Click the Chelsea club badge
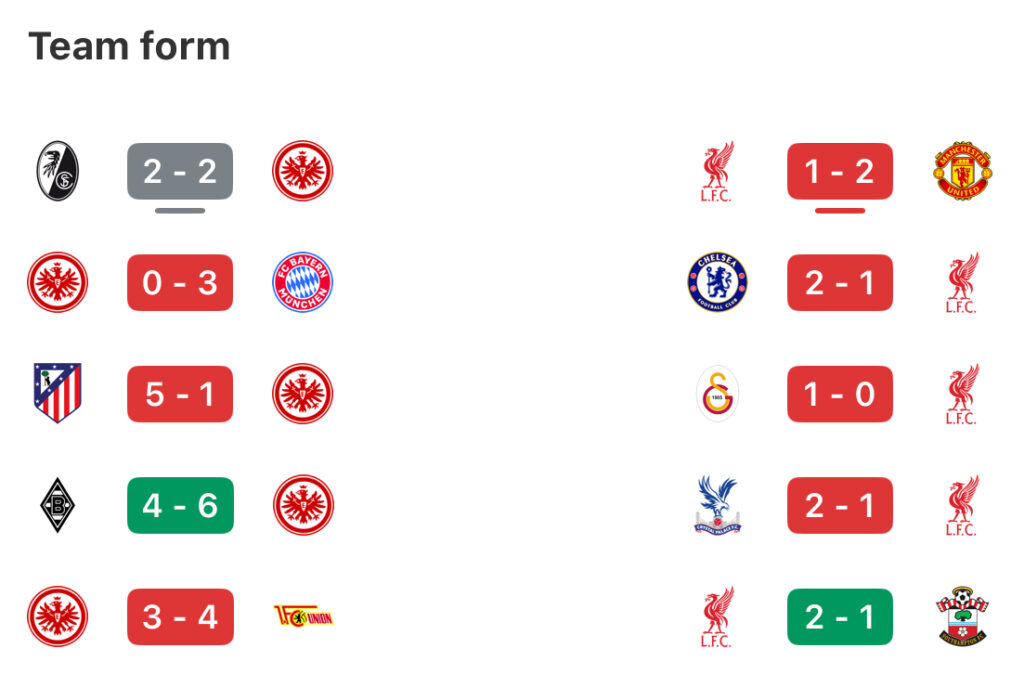 [717, 282]
